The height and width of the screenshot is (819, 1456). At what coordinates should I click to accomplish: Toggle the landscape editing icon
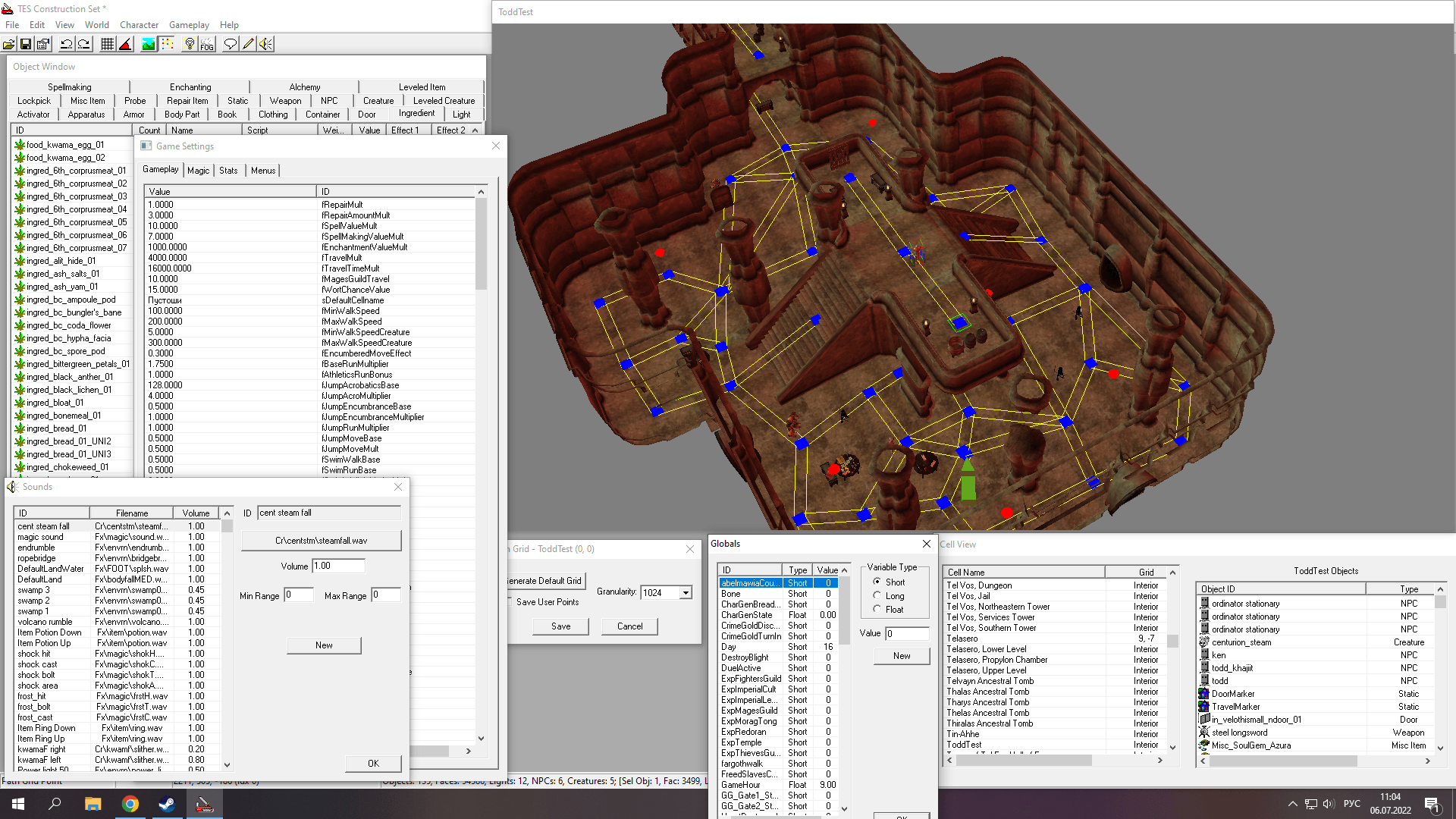point(149,44)
